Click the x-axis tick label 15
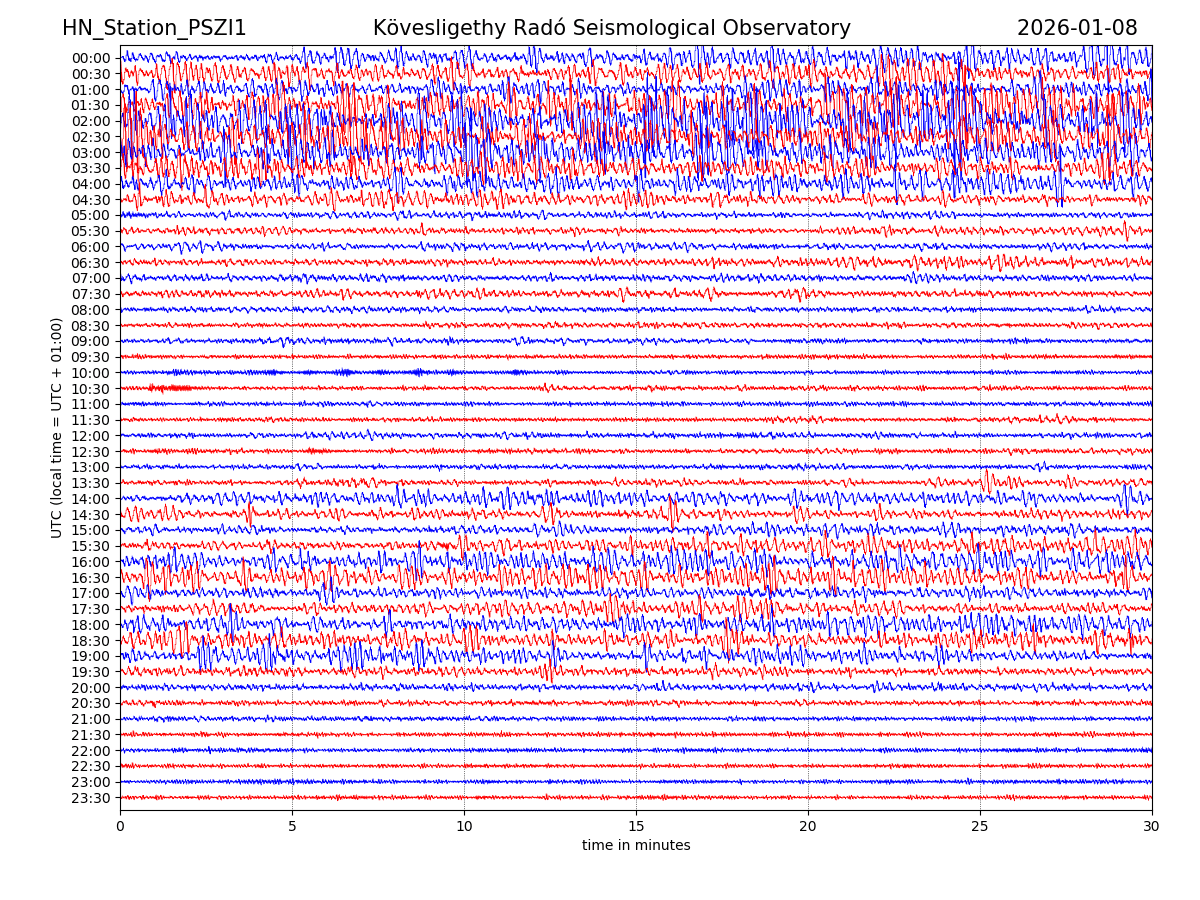Image resolution: width=1200 pixels, height=900 pixels. (x=636, y=827)
